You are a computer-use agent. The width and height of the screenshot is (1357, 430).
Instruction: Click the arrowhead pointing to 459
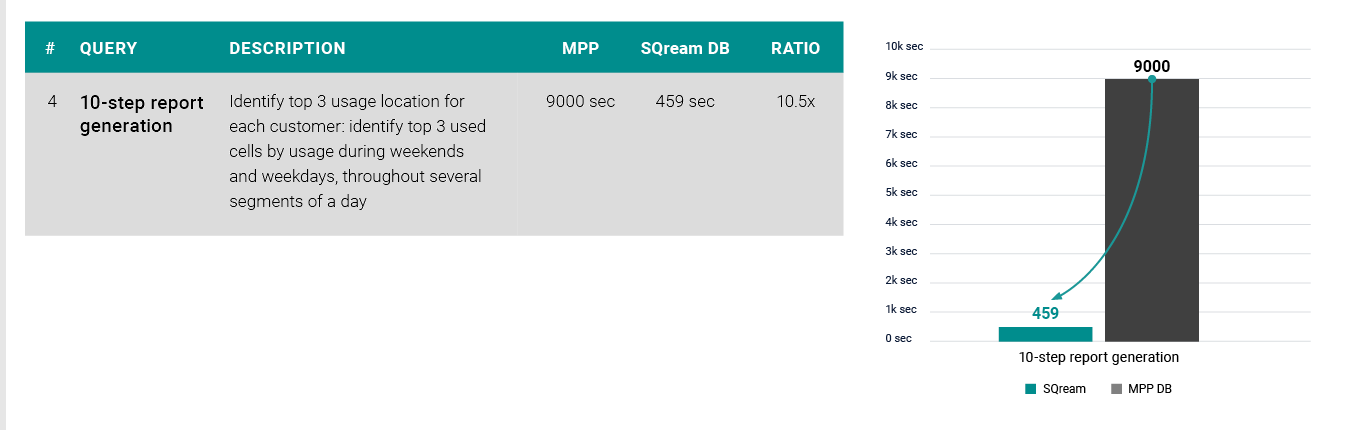[1057, 296]
